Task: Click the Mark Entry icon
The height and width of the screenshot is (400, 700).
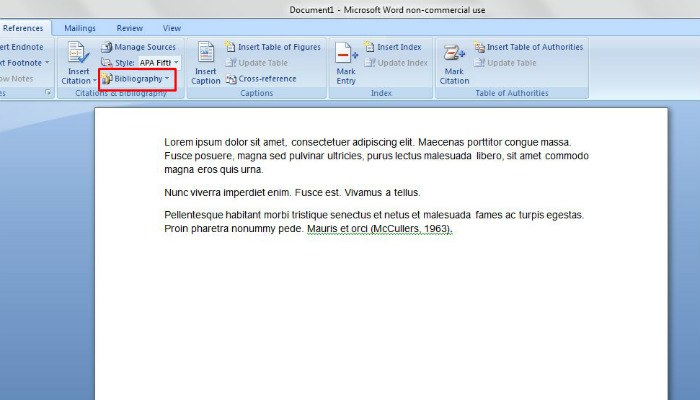Action: [x=346, y=54]
